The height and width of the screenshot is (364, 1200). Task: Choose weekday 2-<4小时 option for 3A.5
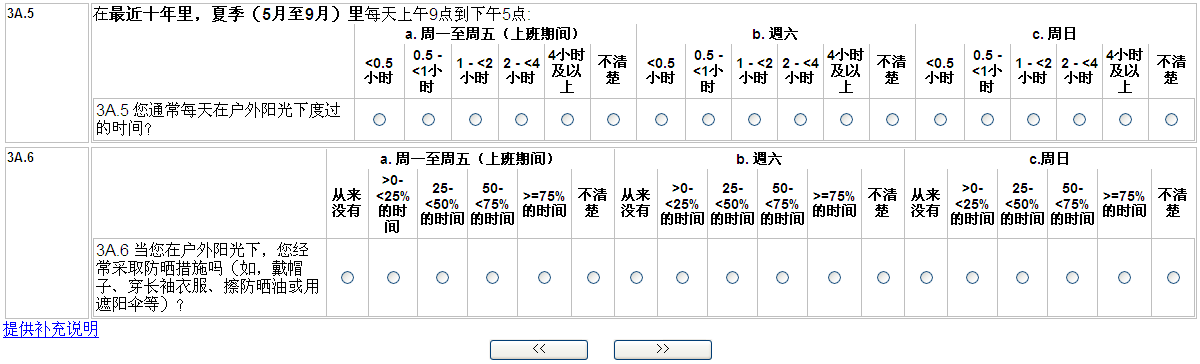coord(521,120)
